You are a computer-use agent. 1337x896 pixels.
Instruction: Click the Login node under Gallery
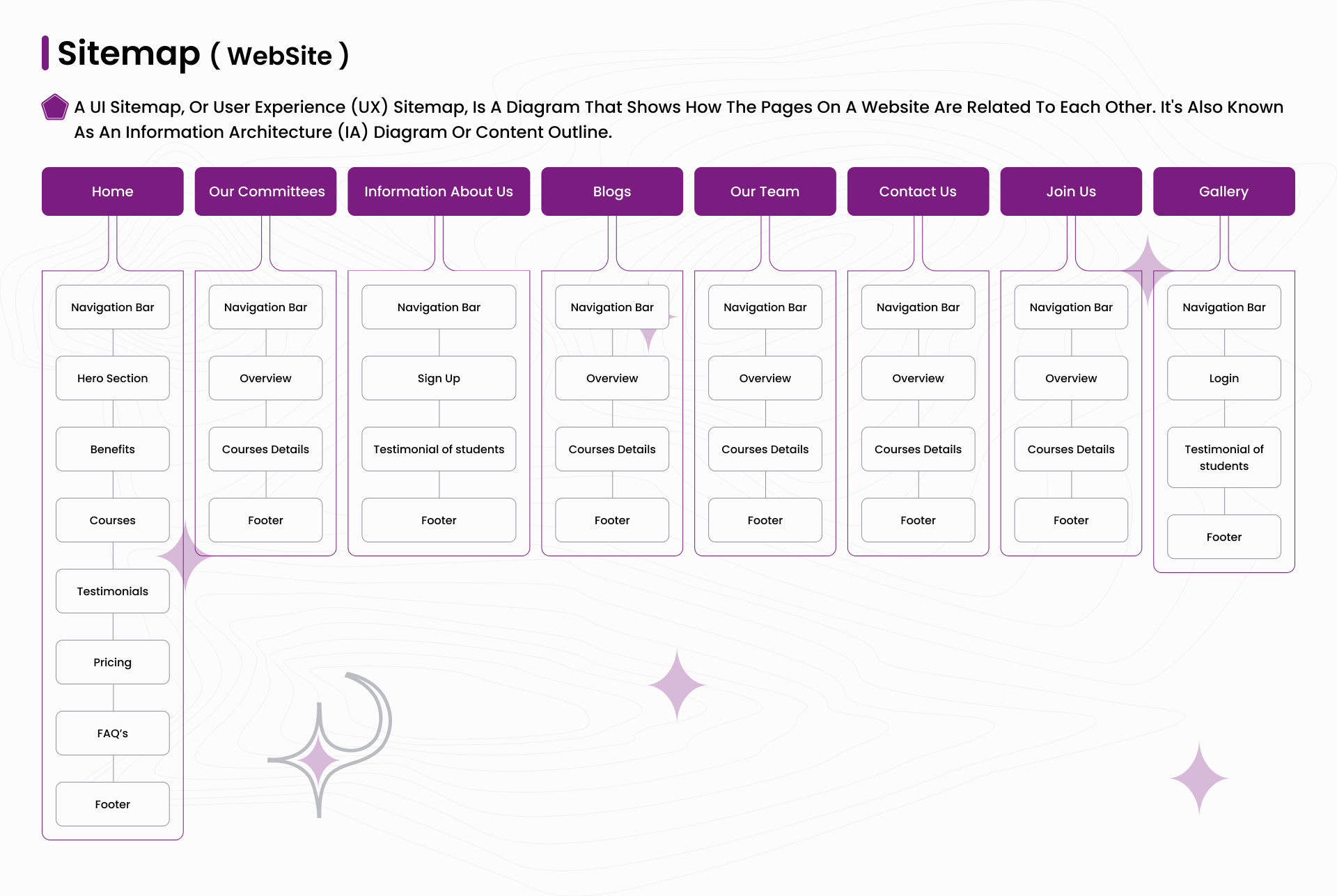1223,378
